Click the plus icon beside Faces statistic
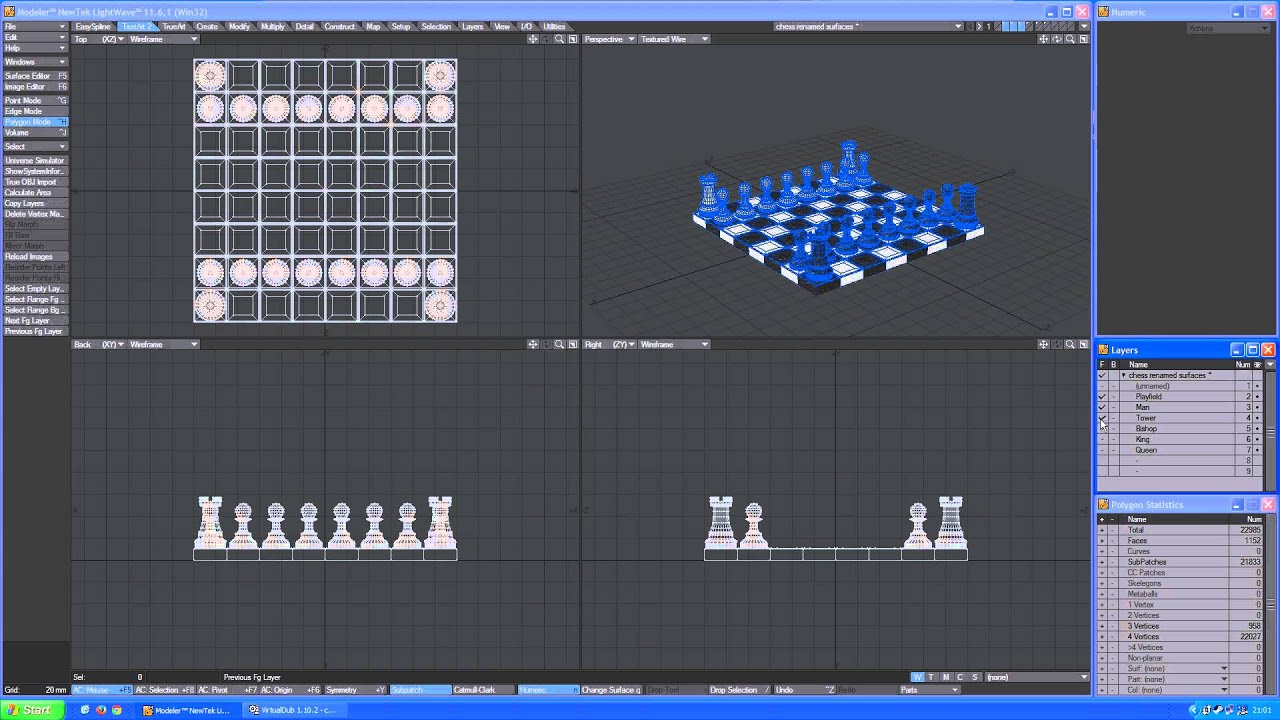1280x720 pixels. pos(1102,541)
